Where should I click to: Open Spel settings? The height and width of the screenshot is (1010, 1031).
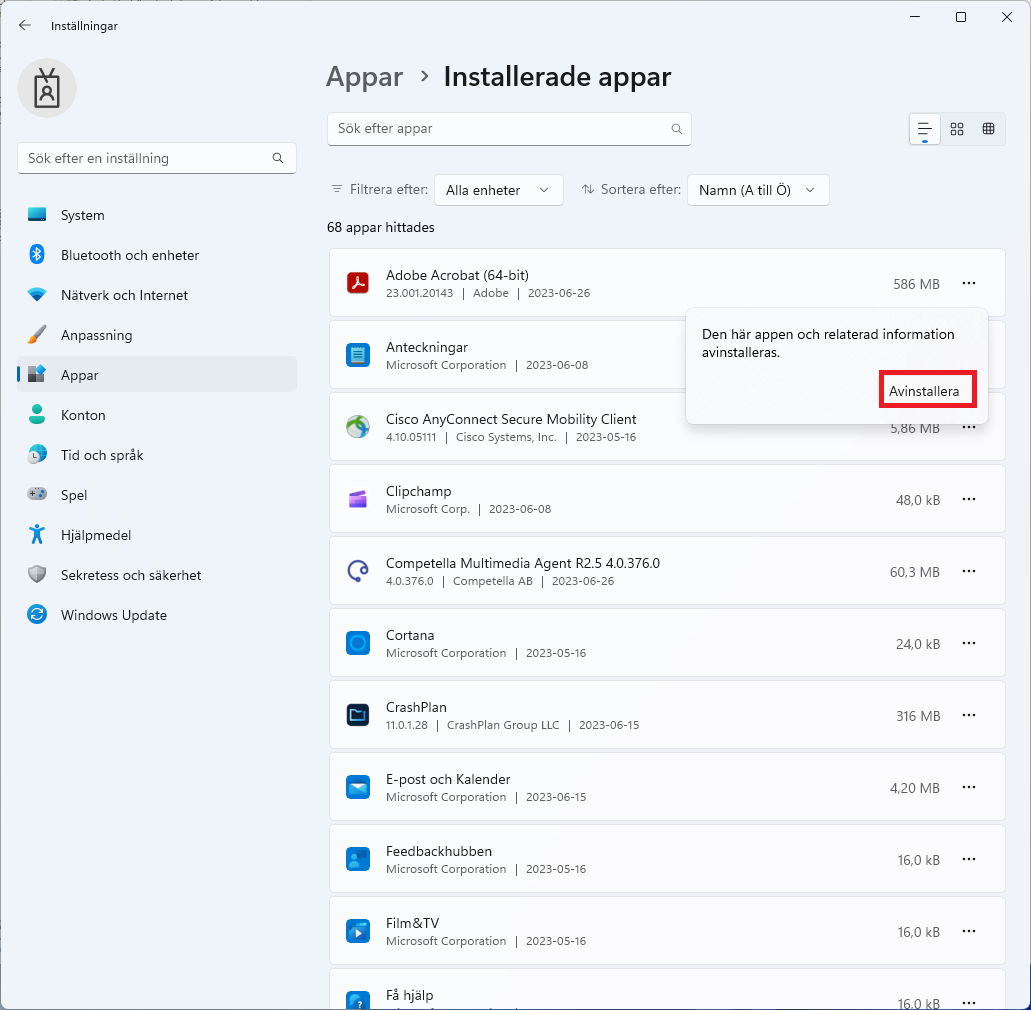pyautogui.click(x=156, y=495)
